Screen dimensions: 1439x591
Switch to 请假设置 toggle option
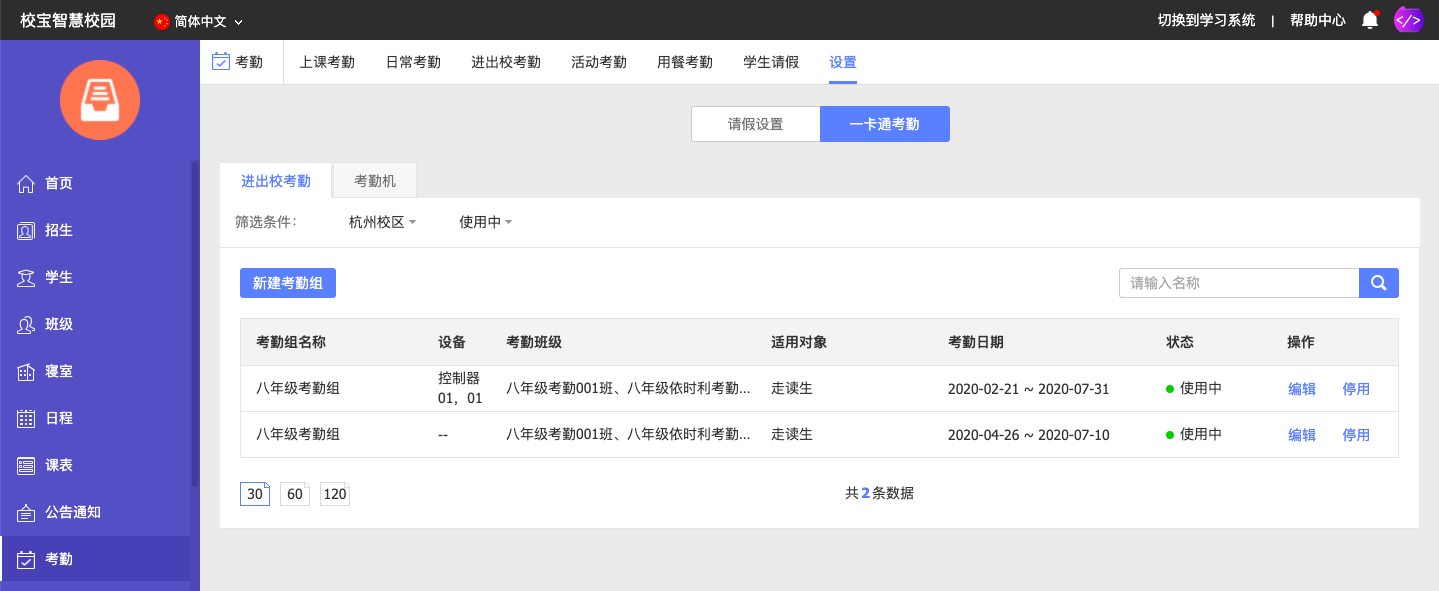click(755, 124)
